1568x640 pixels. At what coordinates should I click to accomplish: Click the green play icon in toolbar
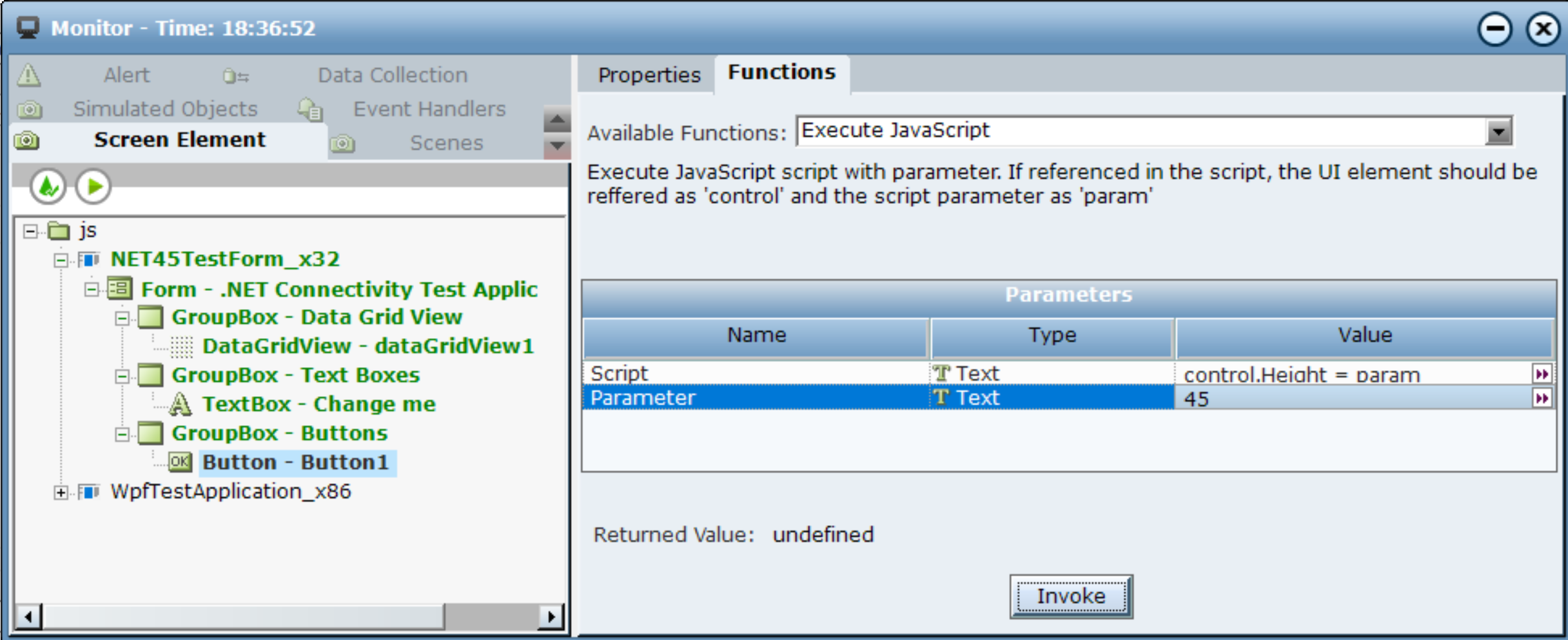(x=94, y=187)
